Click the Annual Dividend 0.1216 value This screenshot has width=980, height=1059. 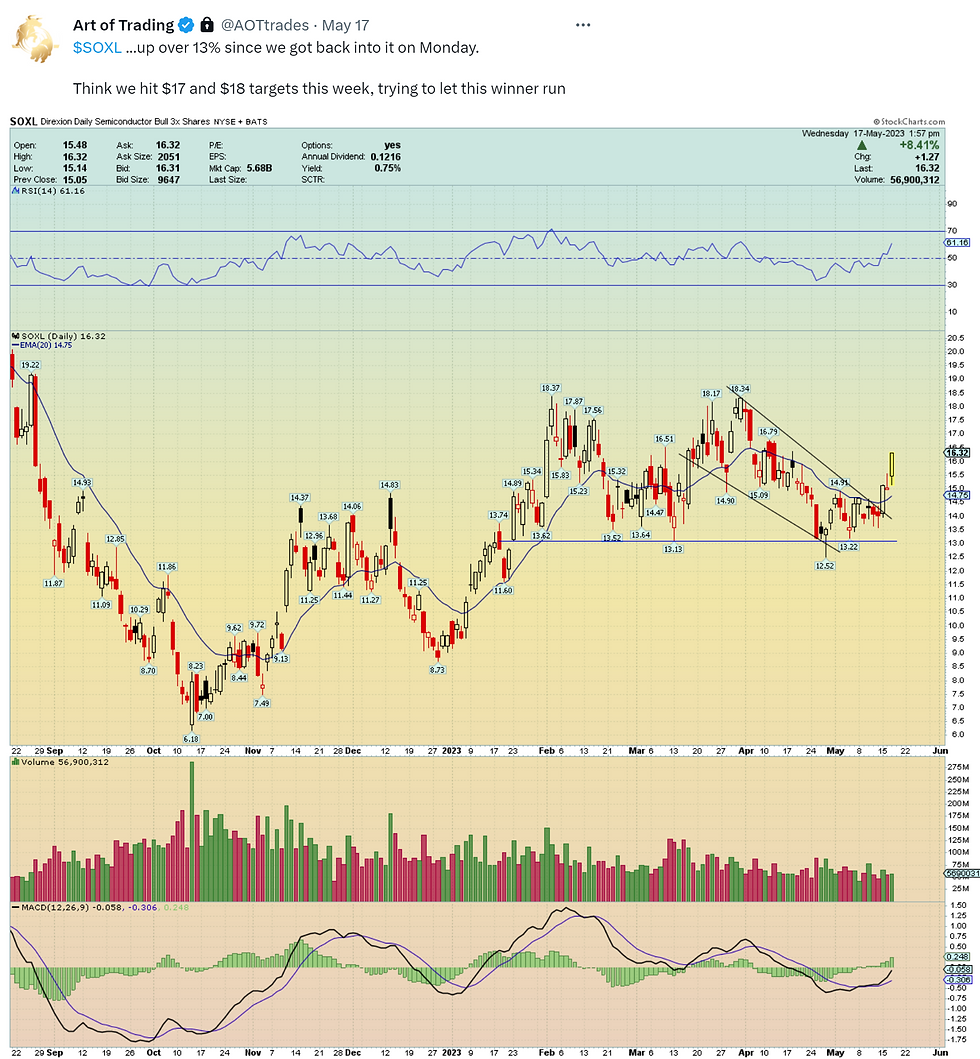[x=386, y=157]
